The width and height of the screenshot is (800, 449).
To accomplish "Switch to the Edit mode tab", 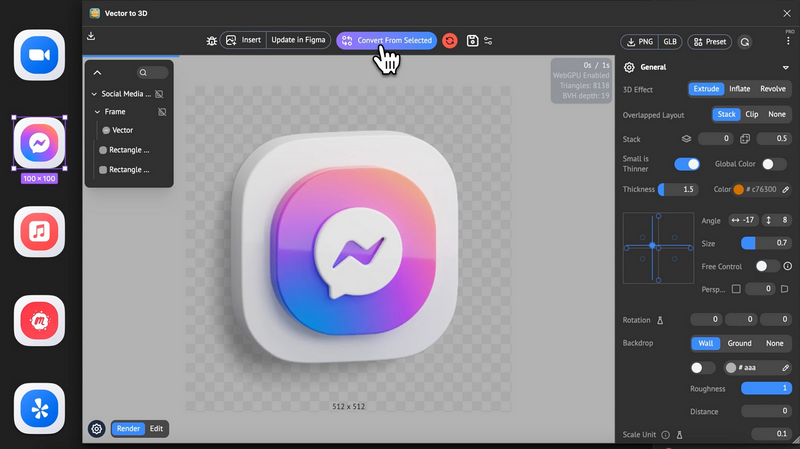I will [x=156, y=429].
